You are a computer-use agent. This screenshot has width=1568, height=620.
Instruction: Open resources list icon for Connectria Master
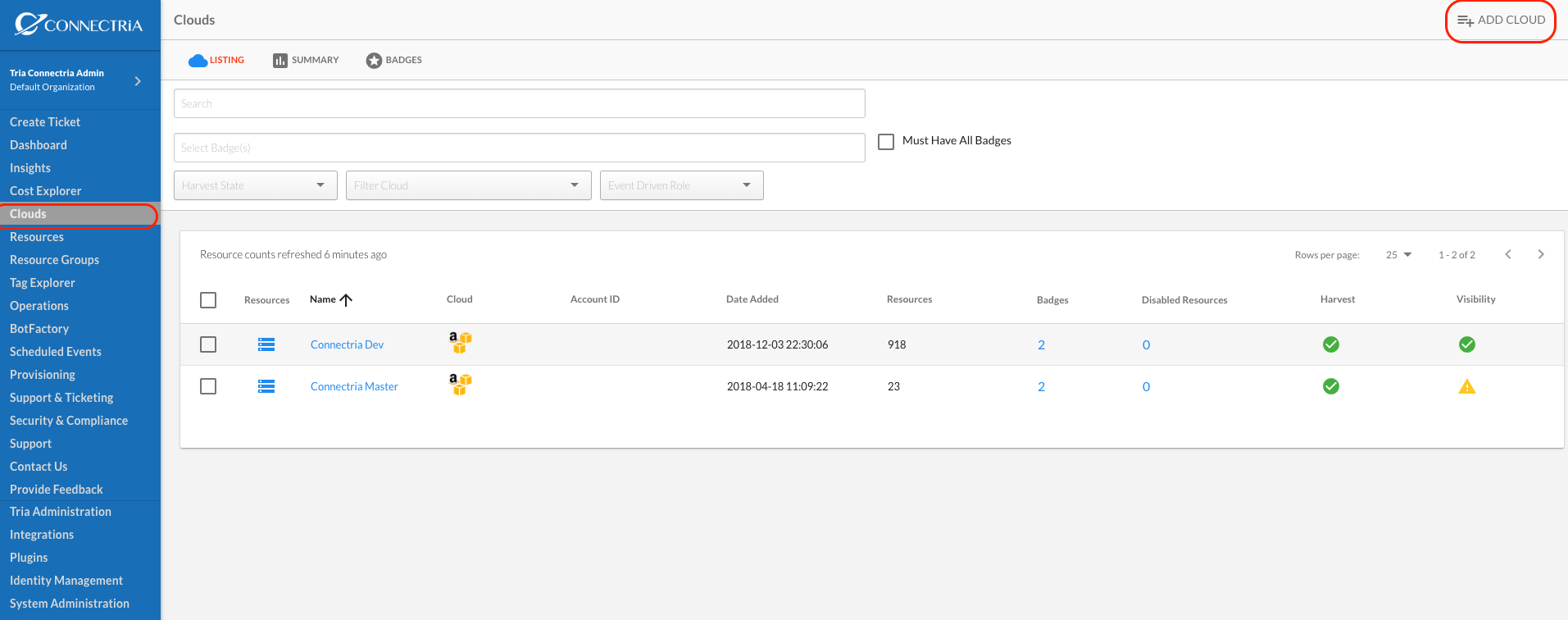pyautogui.click(x=266, y=386)
